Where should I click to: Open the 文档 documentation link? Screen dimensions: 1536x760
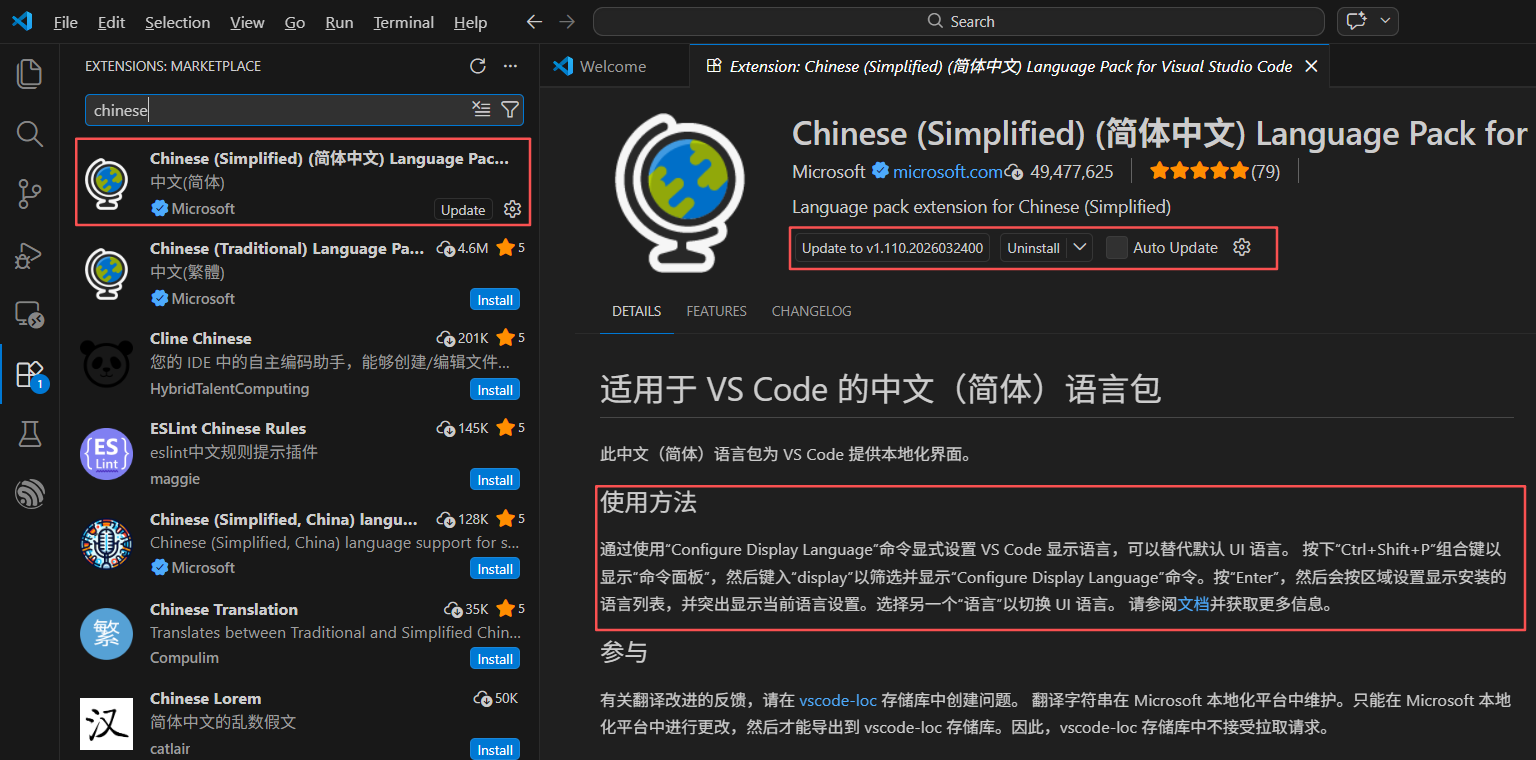point(1194,604)
